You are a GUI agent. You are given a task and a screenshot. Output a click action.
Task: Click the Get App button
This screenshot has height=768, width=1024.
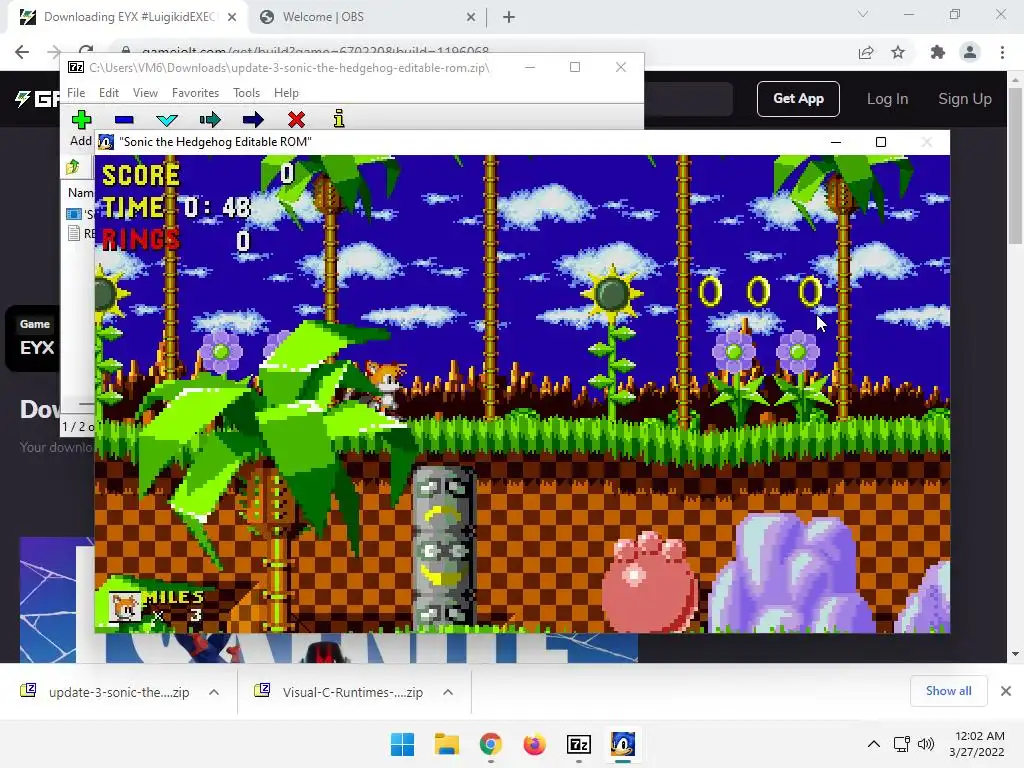[x=798, y=99]
